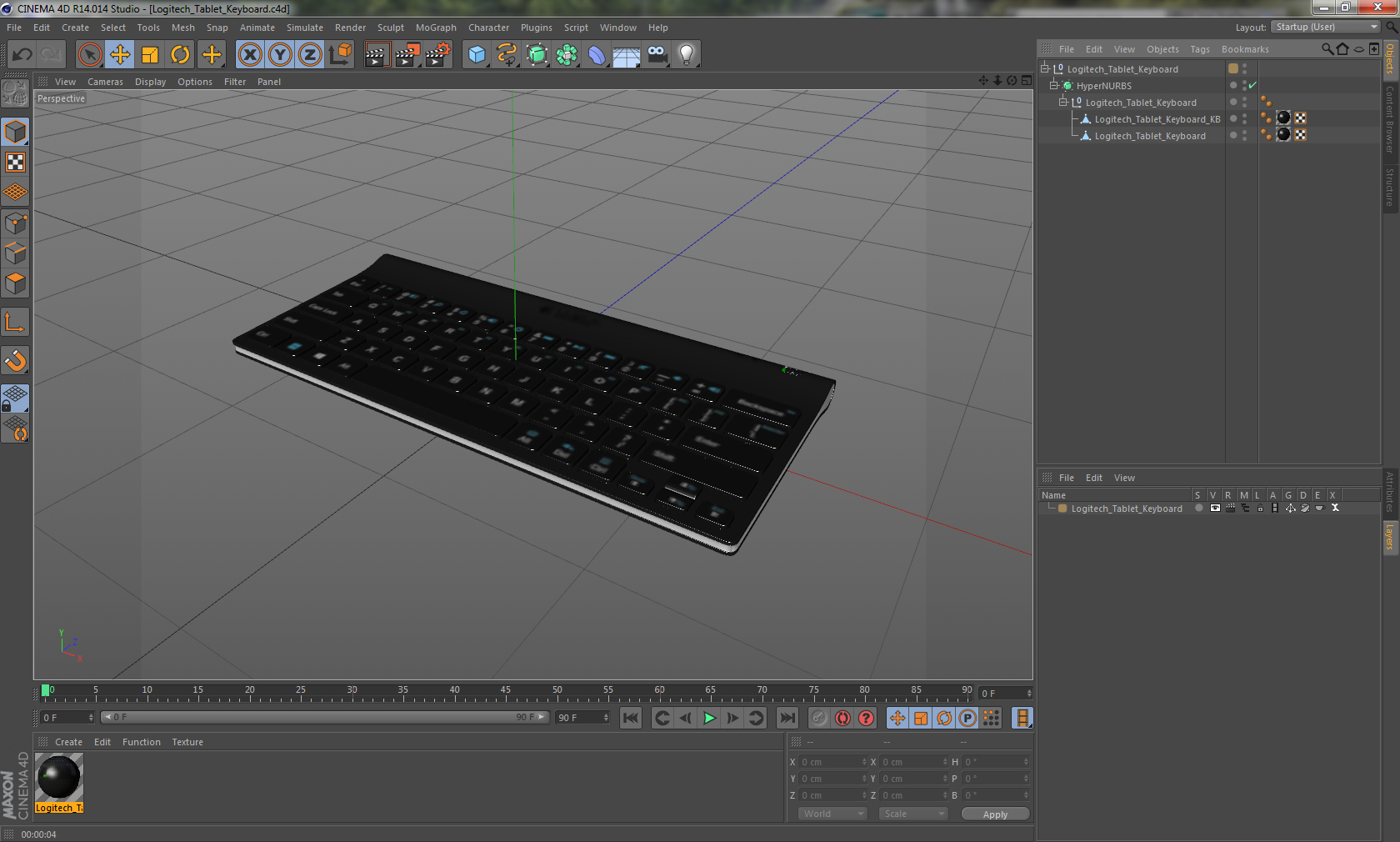Click the Undo arrow in the toolbar
Screen dimensions: 1400x842
(22, 55)
